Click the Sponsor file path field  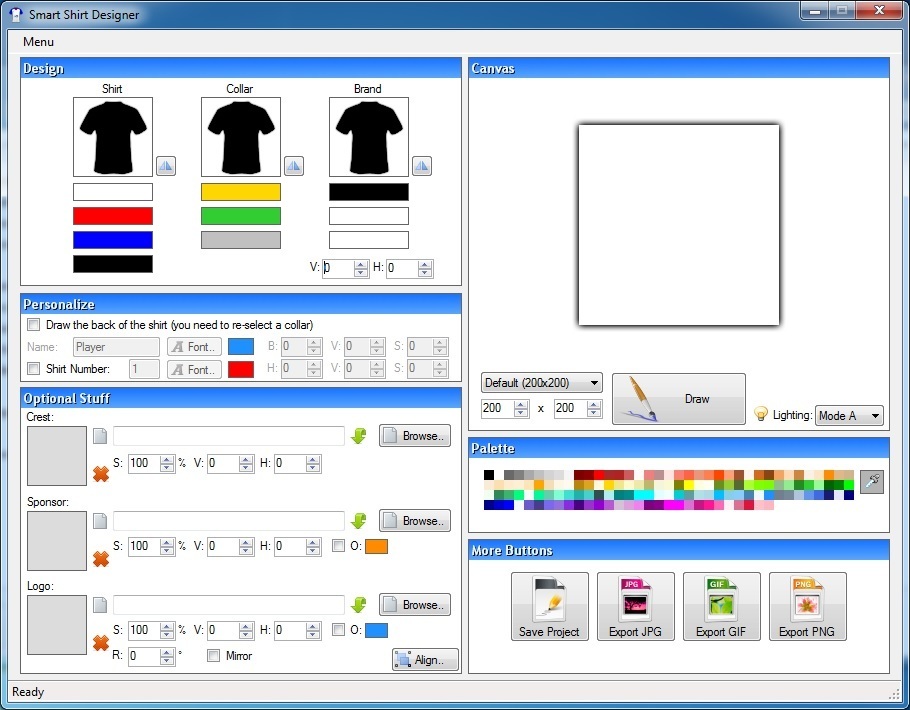pos(229,521)
